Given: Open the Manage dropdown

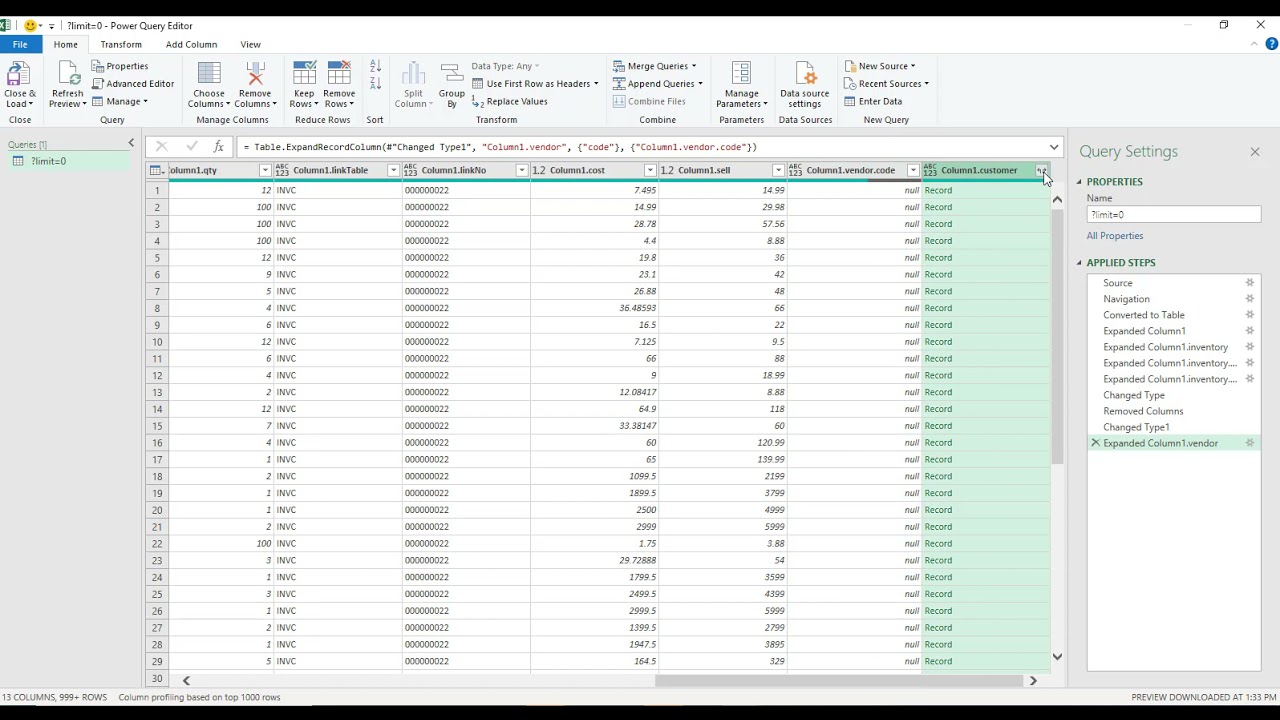Looking at the screenshot, I should point(120,102).
